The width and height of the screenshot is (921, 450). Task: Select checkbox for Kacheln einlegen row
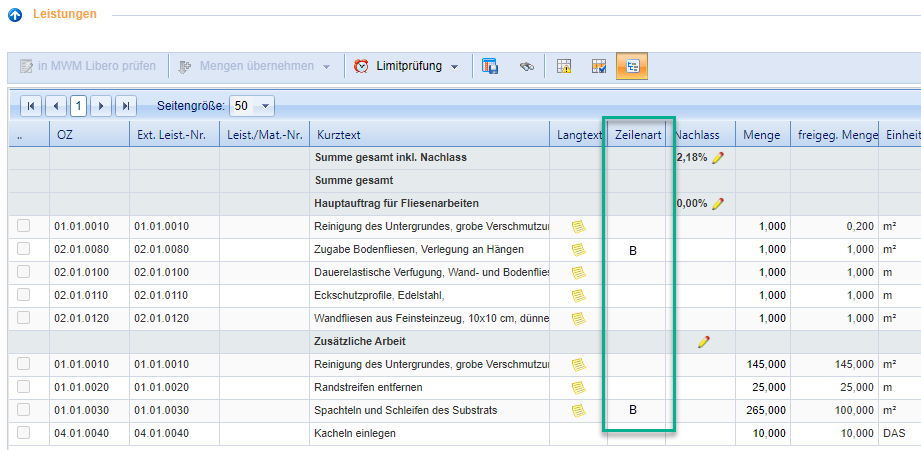(x=23, y=433)
